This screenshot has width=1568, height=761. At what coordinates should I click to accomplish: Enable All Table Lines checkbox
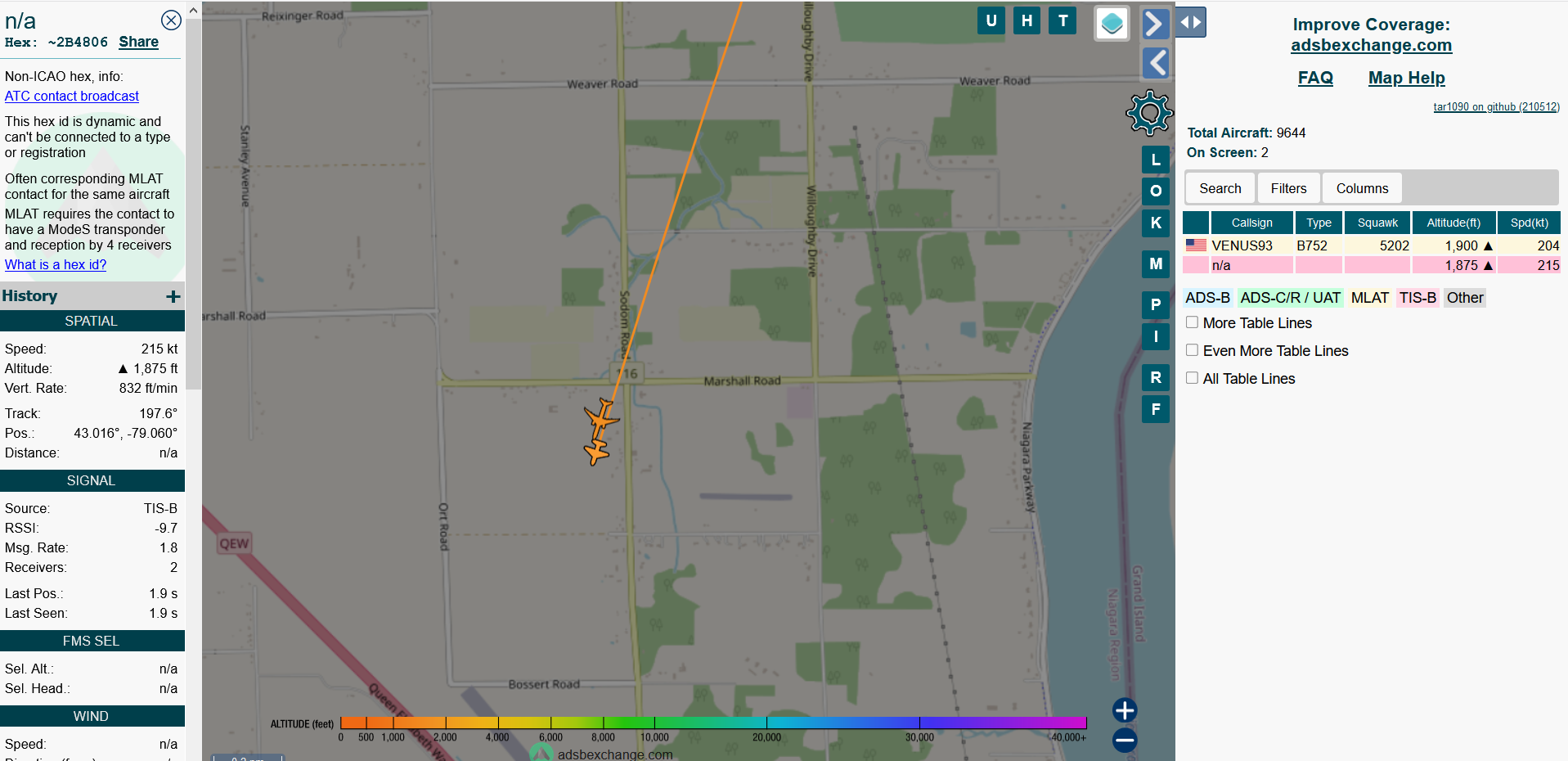[1192, 378]
